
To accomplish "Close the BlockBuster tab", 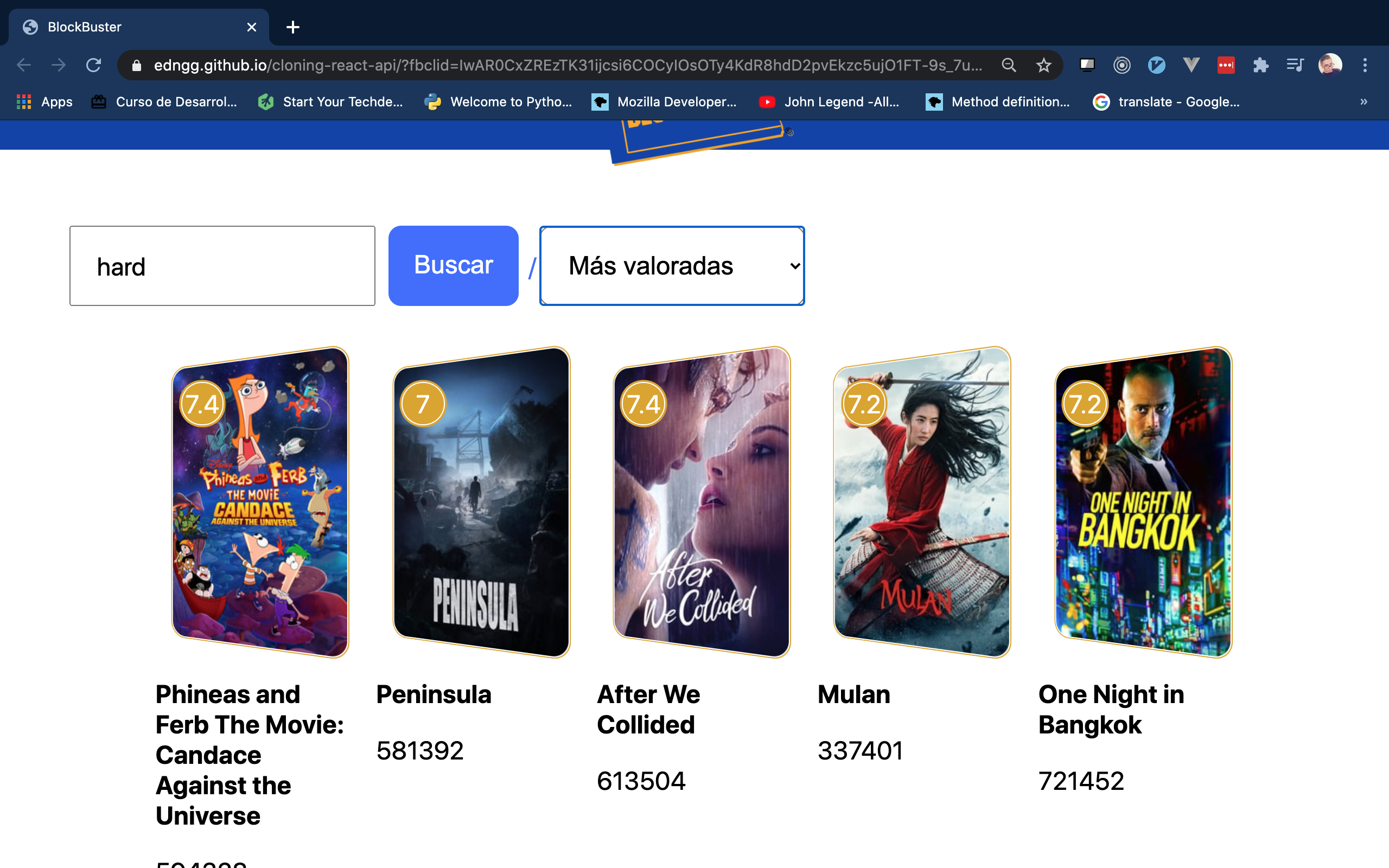I will (251, 27).
